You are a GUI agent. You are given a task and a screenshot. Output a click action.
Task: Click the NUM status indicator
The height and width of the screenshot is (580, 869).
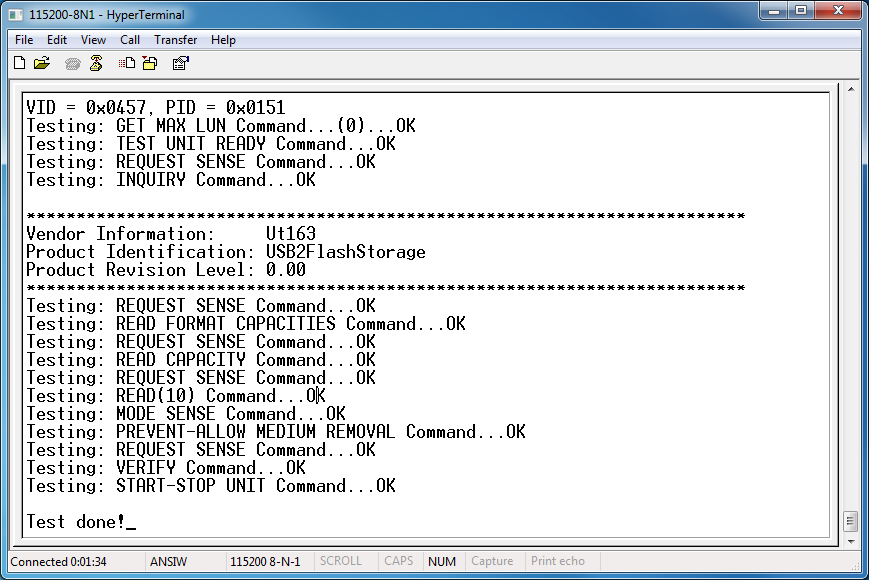[442, 561]
